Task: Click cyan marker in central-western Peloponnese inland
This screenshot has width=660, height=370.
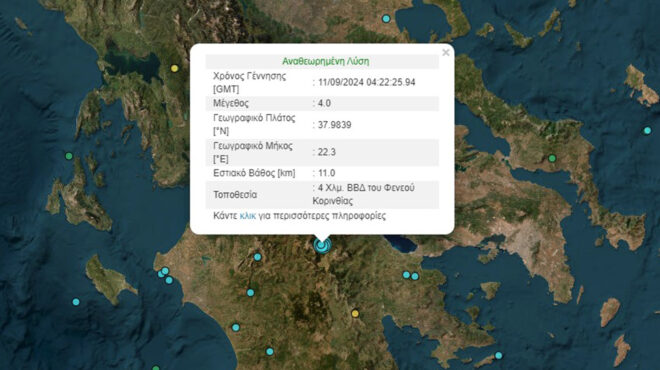Action: coord(250,293)
